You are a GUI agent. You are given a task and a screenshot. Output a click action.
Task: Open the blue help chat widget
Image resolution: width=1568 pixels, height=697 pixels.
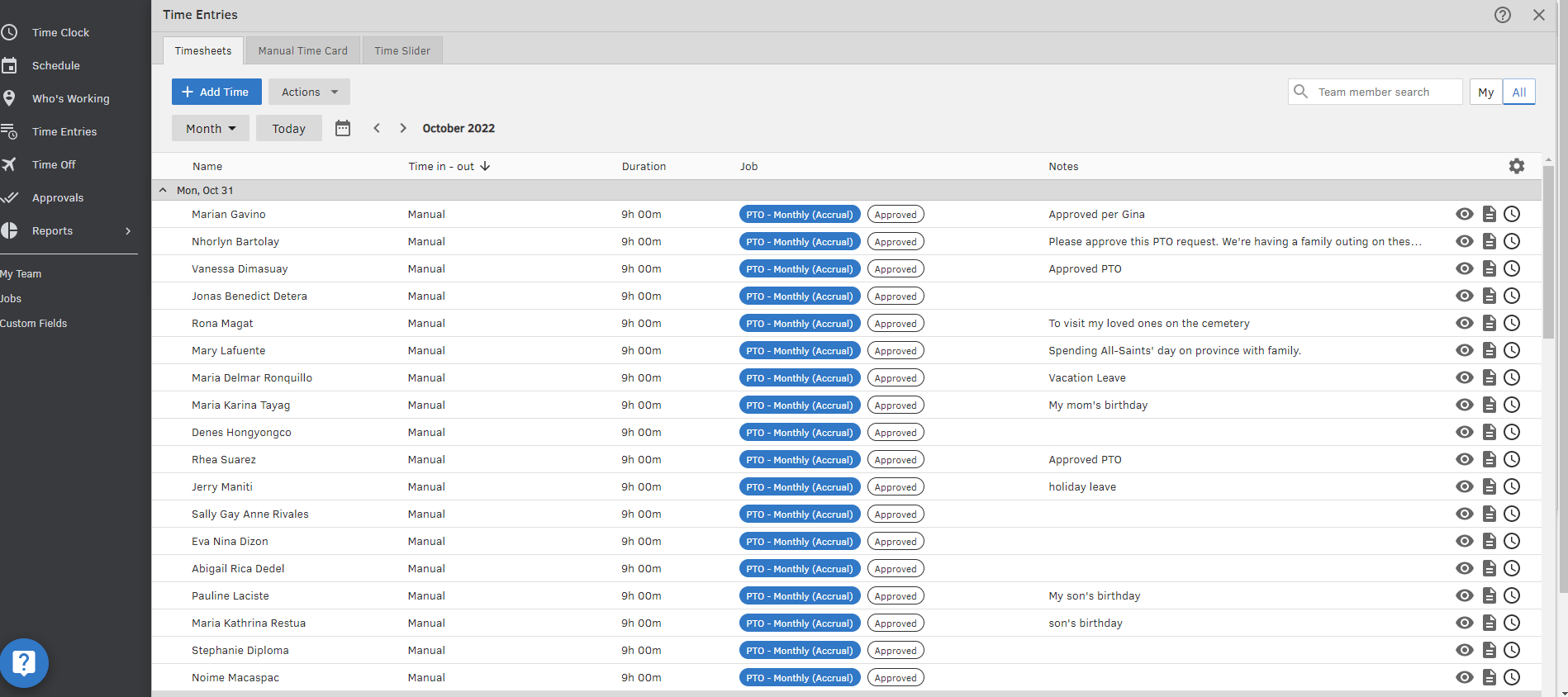pyautogui.click(x=25, y=662)
